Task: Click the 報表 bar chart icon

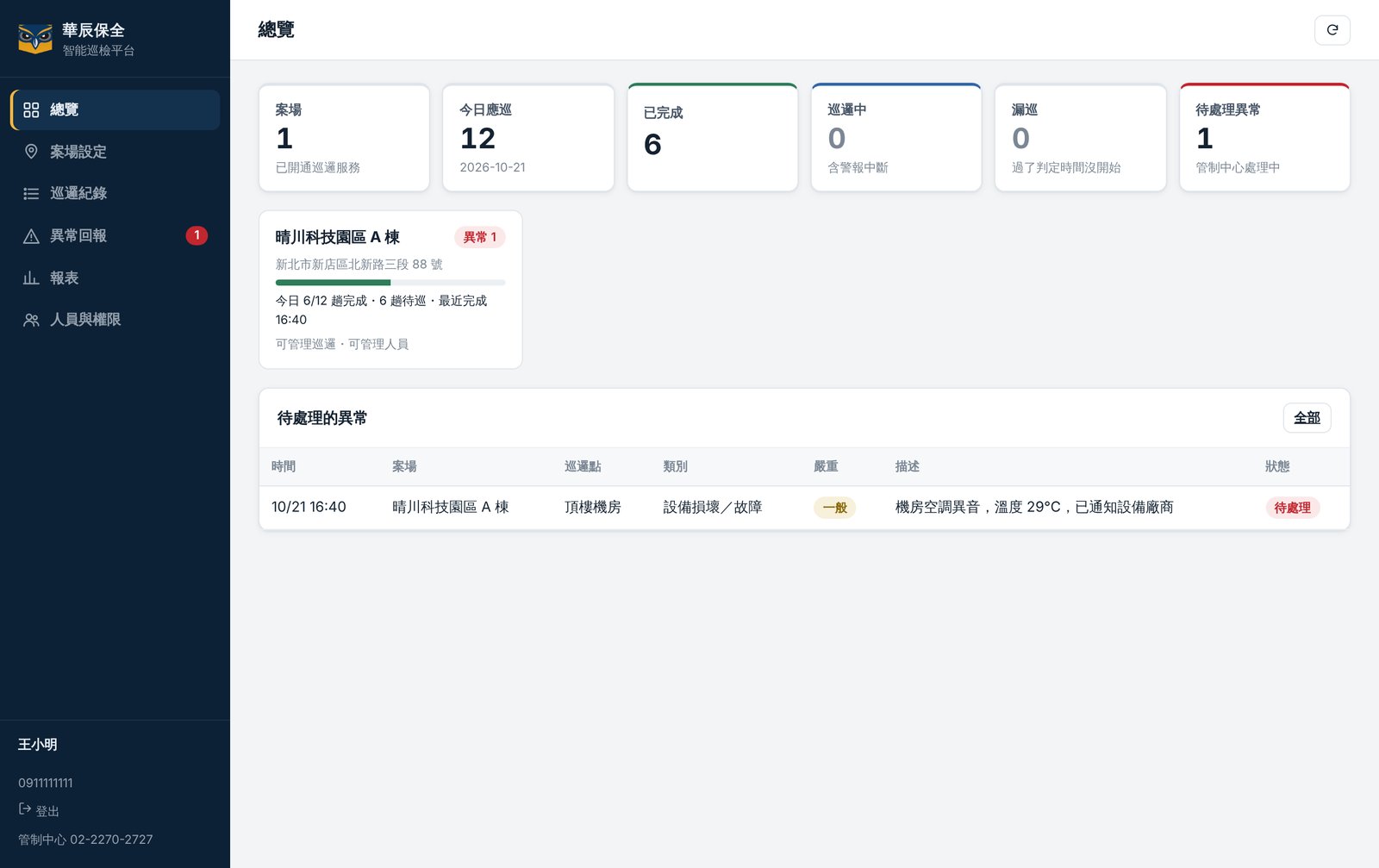Action: point(31,278)
